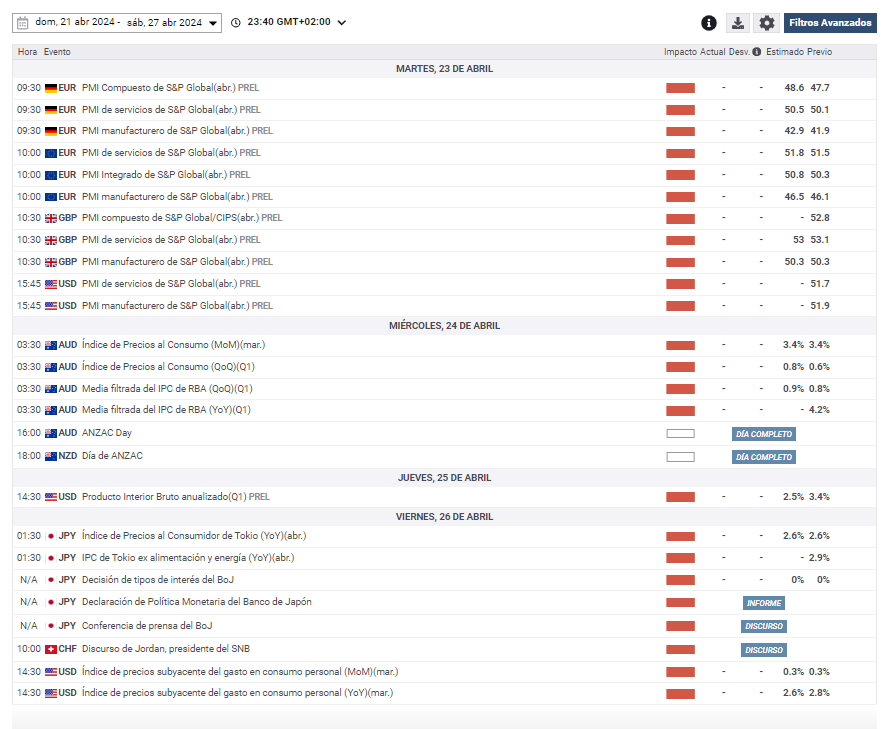Click the New Zealand flag on Día de ANZAC
This screenshot has height=729, width=887.
[50, 456]
